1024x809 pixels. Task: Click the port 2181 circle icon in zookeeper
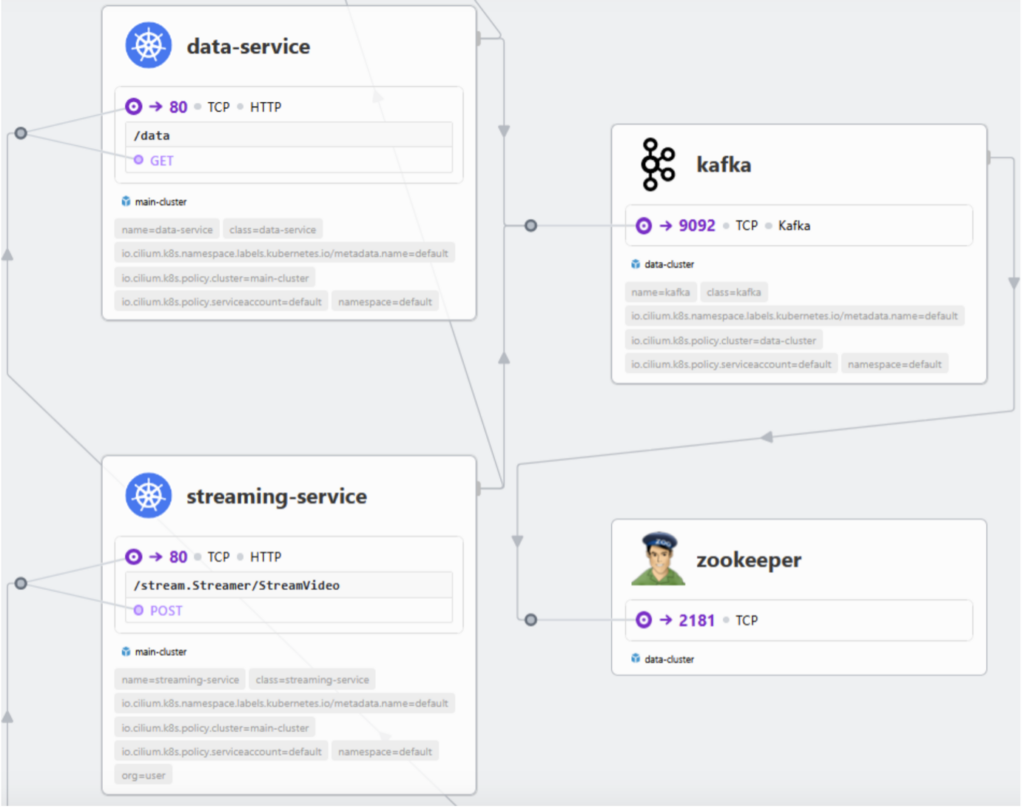[644, 620]
